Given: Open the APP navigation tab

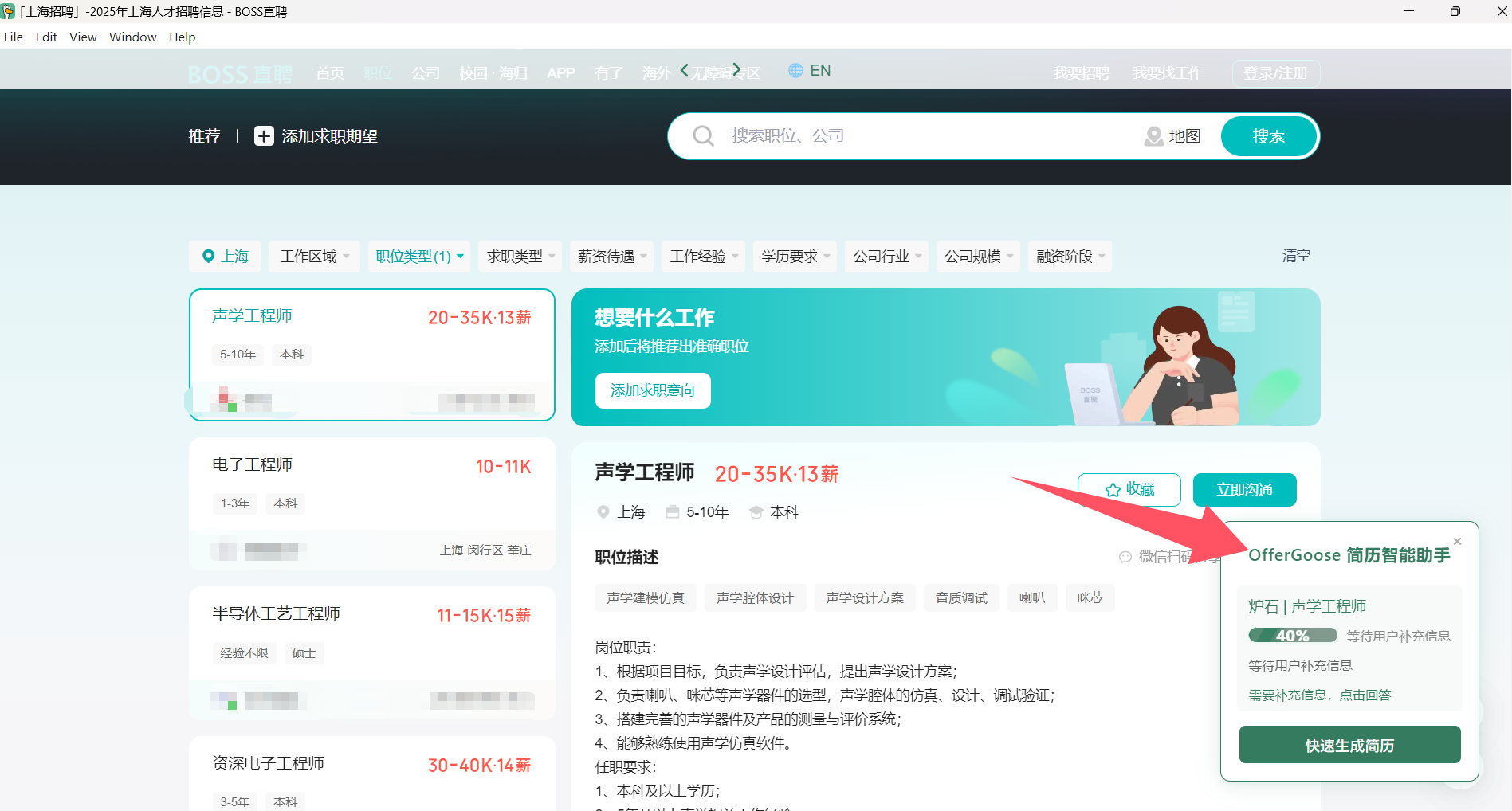Looking at the screenshot, I should click(561, 73).
